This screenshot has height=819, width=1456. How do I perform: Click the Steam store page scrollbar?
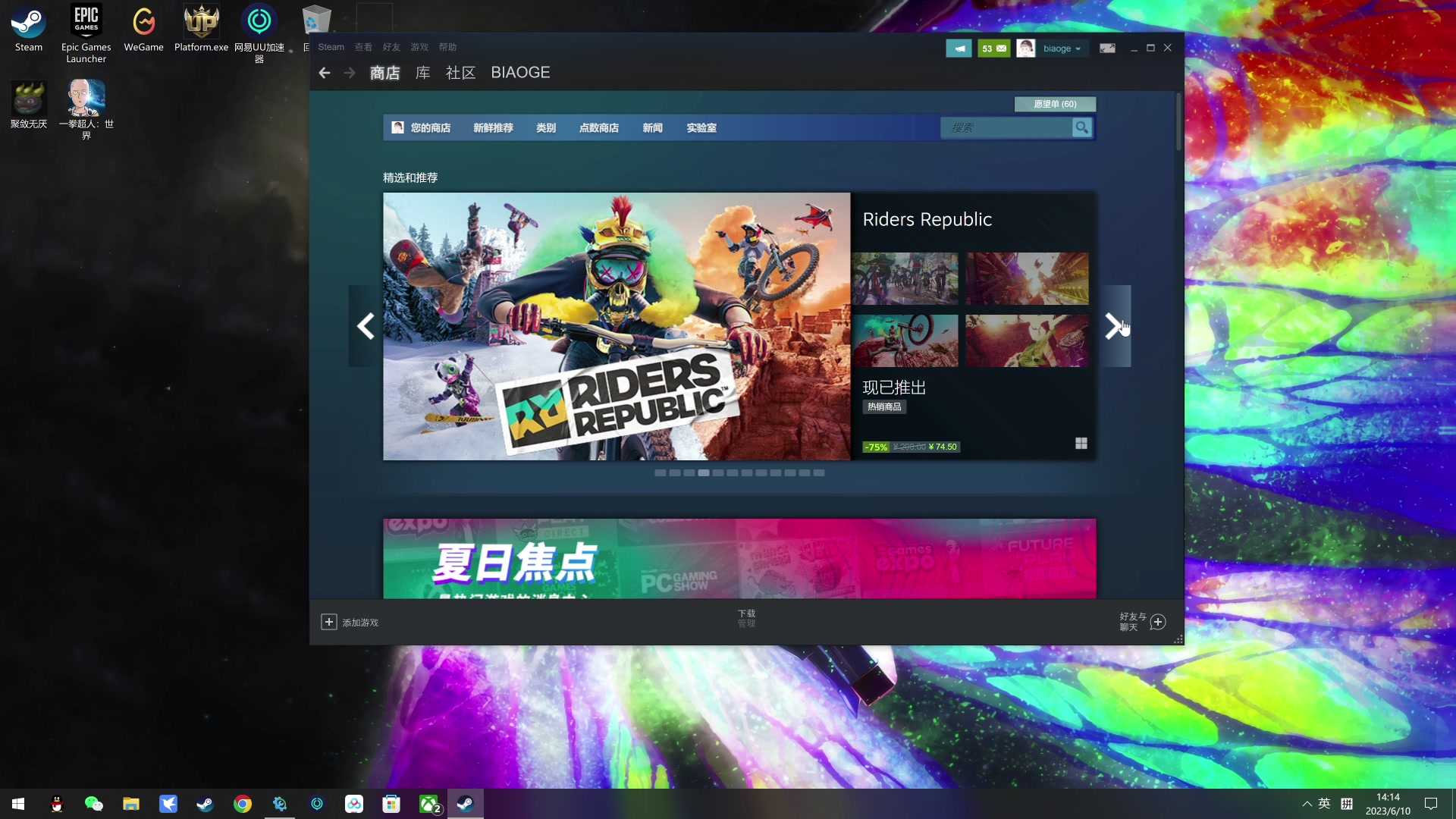coord(1178,121)
